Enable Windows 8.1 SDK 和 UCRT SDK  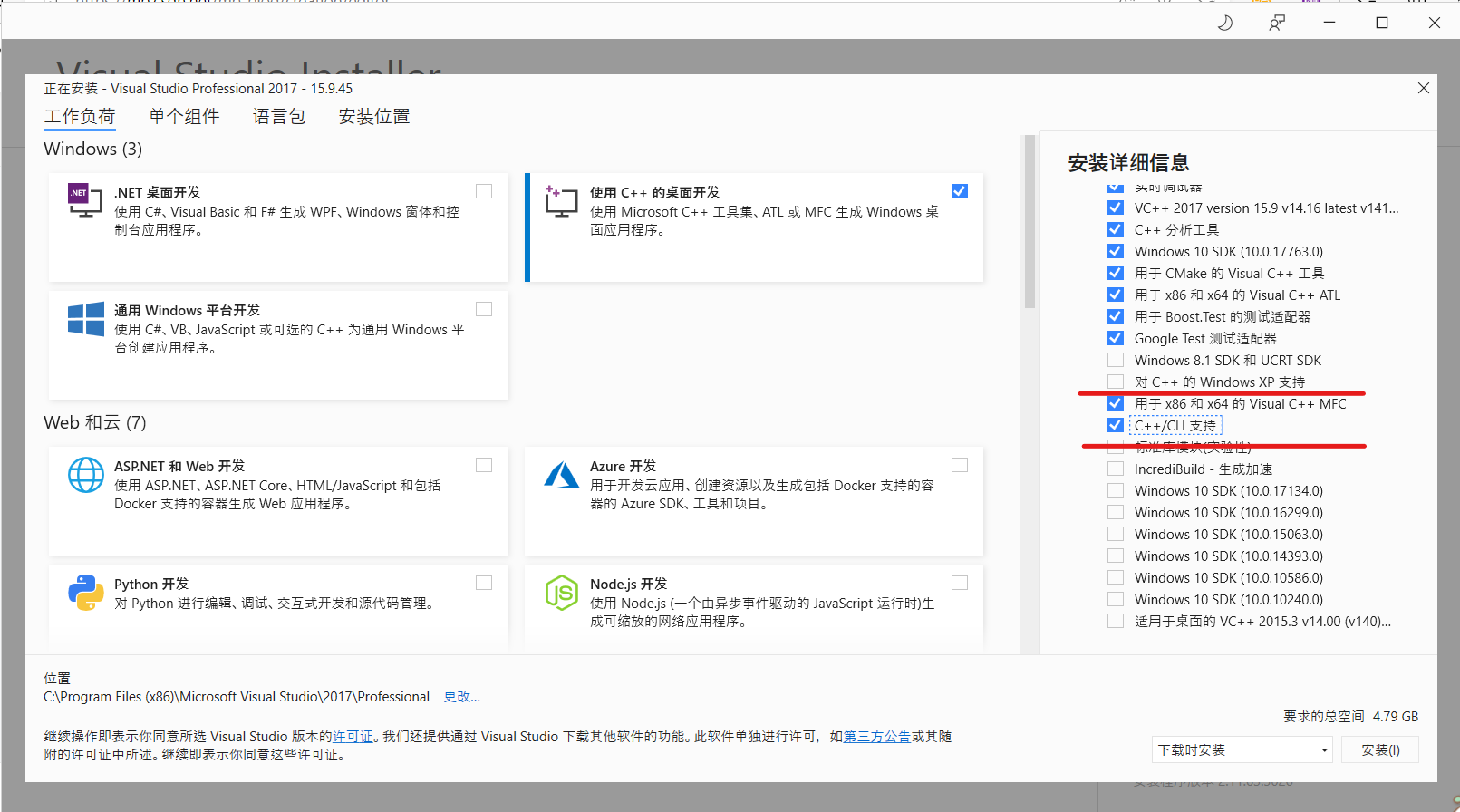[x=1116, y=360]
